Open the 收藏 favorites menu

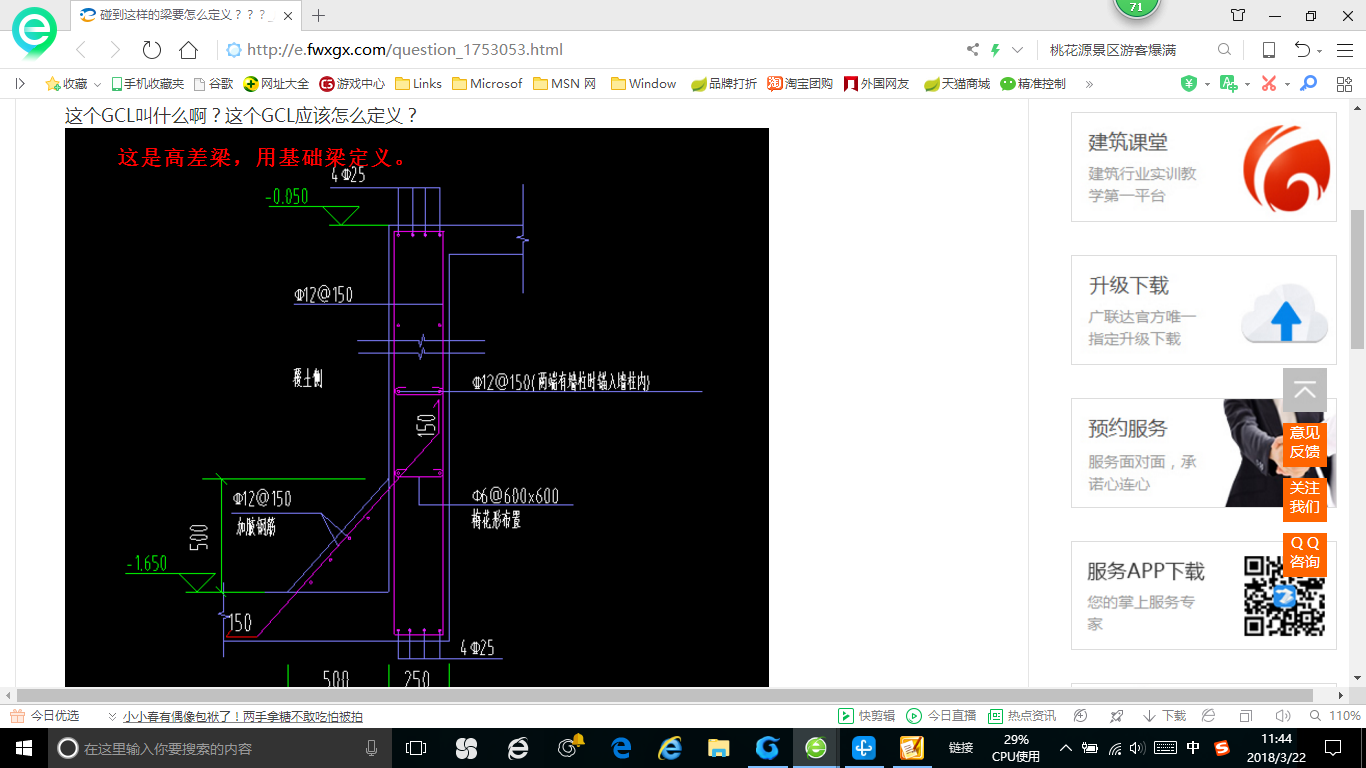[x=67, y=84]
